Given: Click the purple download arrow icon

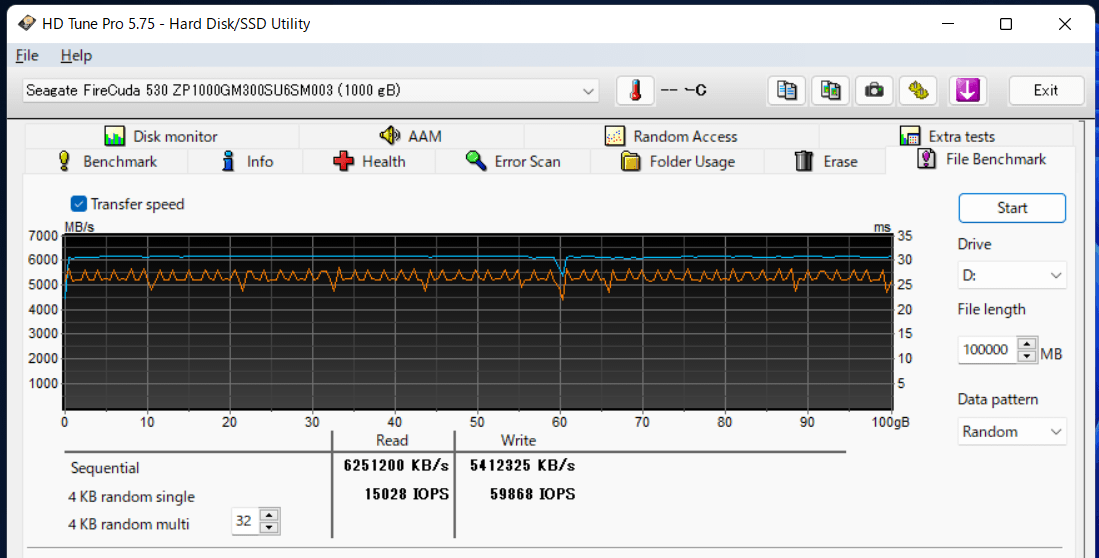Looking at the screenshot, I should pyautogui.click(x=968, y=90).
